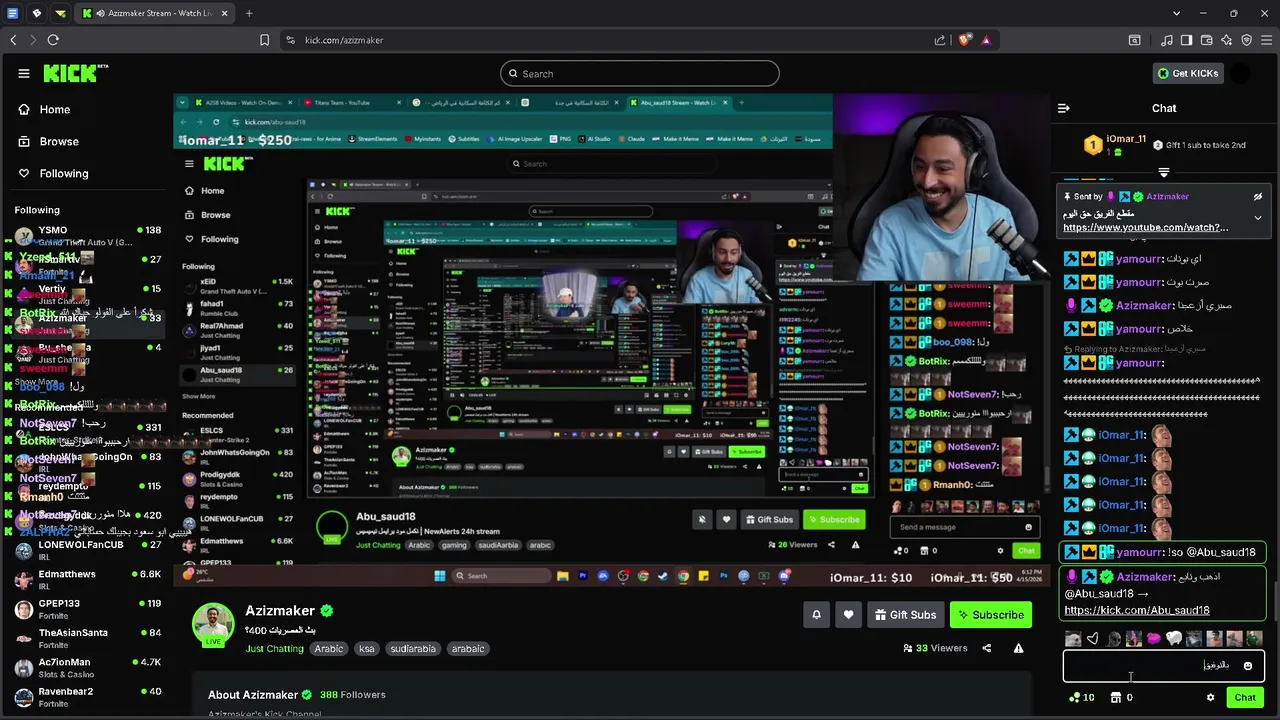Toggle the browser sidebar panel
The width and height of the screenshot is (1280, 720).
pyautogui.click(x=1186, y=40)
